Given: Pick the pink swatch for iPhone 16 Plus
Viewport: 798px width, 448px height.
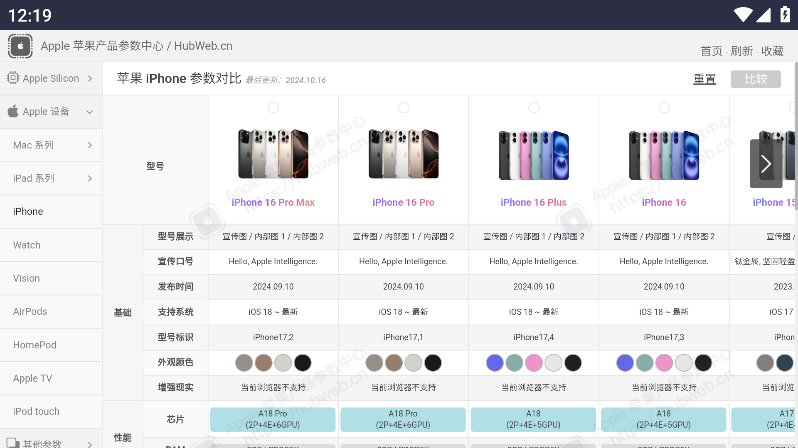Looking at the screenshot, I should point(534,363).
